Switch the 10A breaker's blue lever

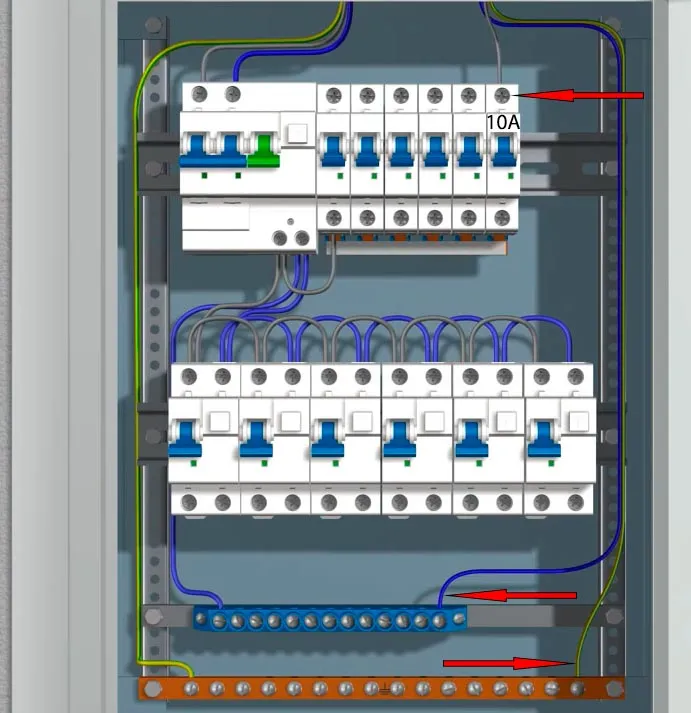point(502,150)
